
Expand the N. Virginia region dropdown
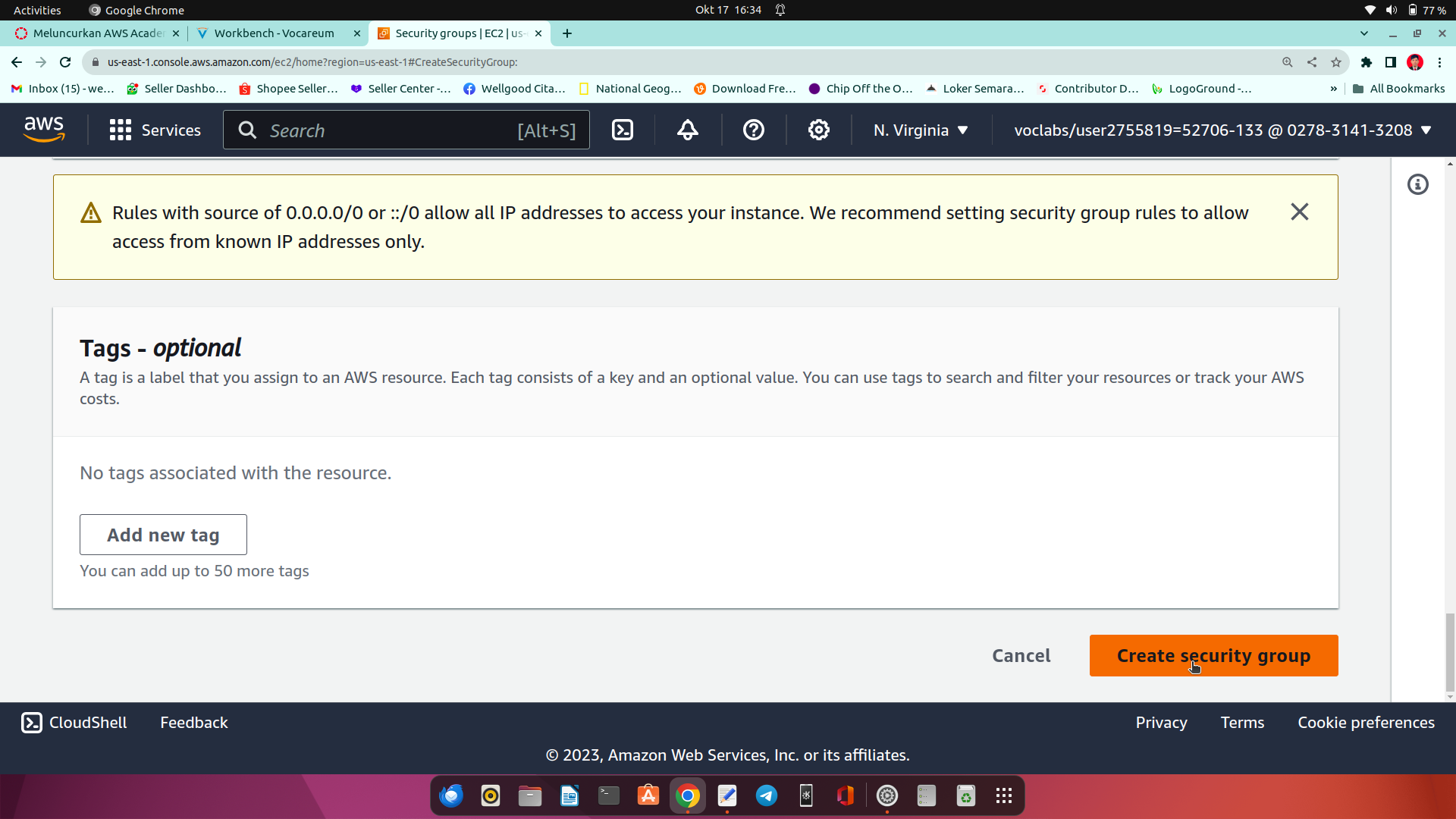coord(921,130)
